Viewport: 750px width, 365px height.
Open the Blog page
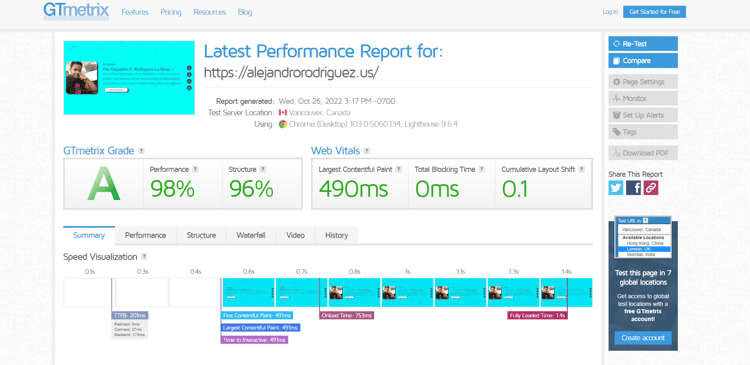tap(245, 12)
